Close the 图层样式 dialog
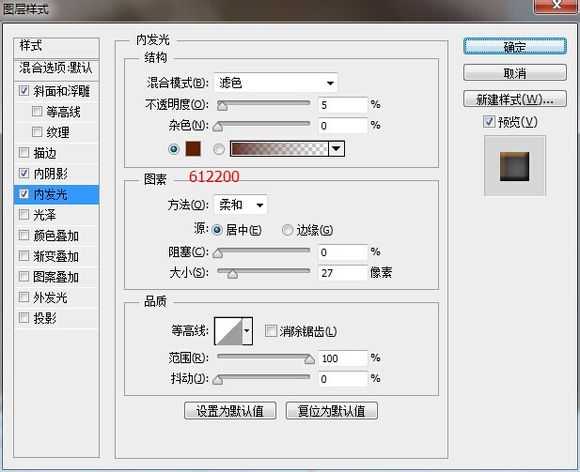The image size is (580, 472). click(556, 5)
